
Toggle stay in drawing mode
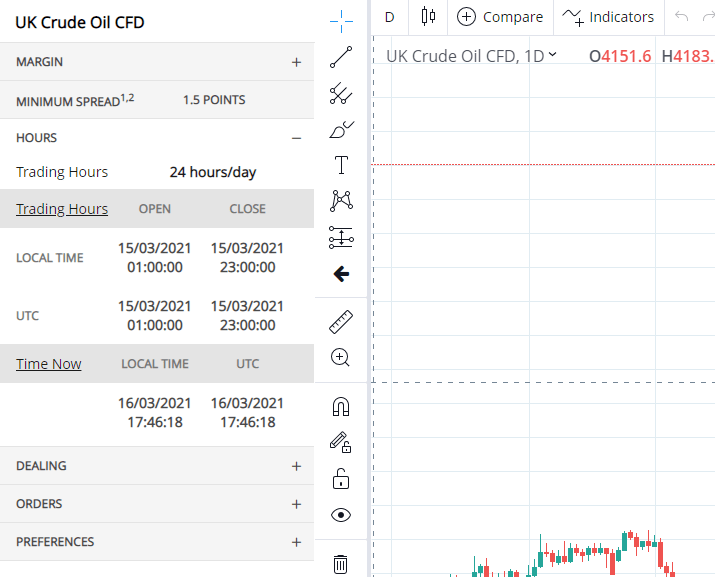pos(341,442)
